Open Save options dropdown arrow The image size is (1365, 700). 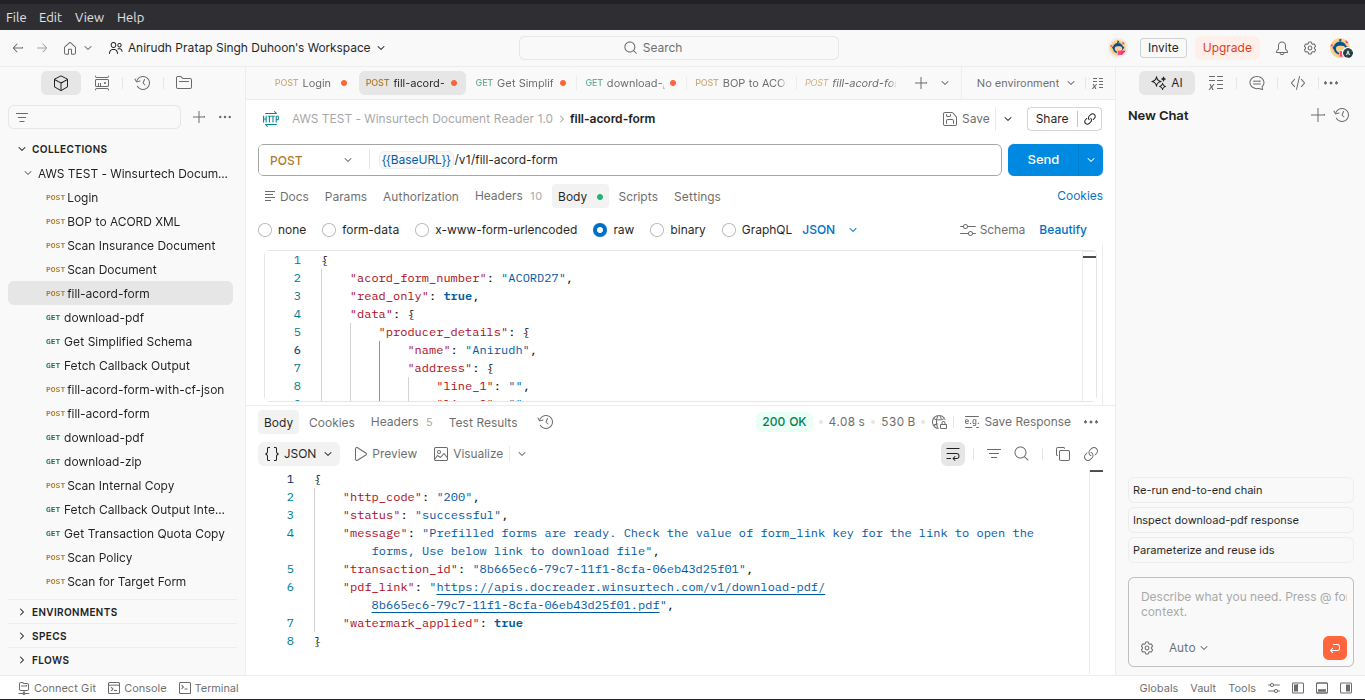(x=1008, y=118)
